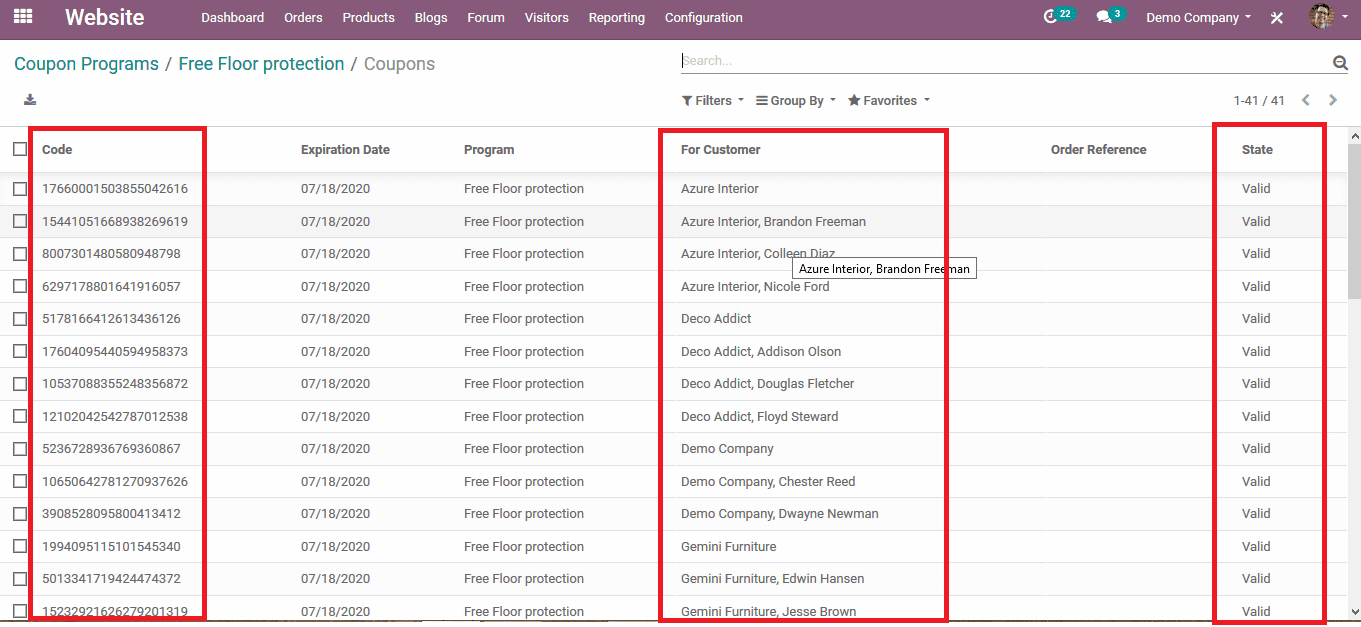
Task: Toggle the select-all checkbox in header
Action: click(20, 149)
